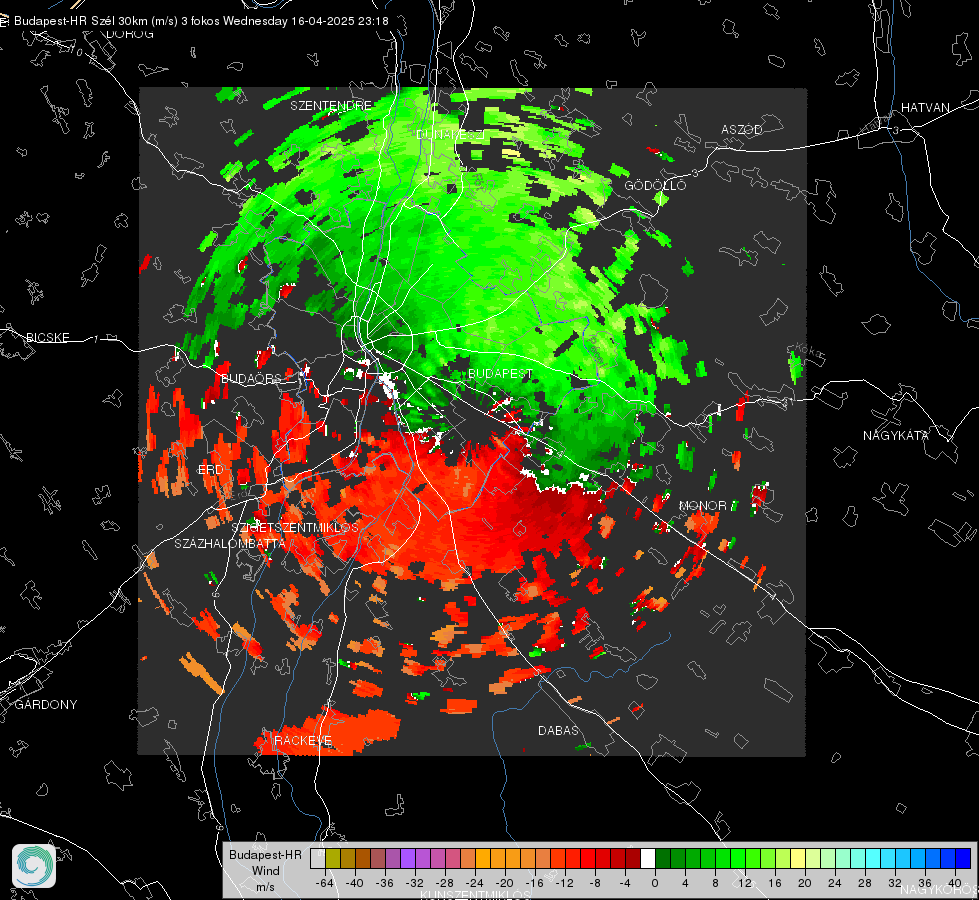Click the '-12' legend scale value
979x900 pixels.
tap(564, 883)
